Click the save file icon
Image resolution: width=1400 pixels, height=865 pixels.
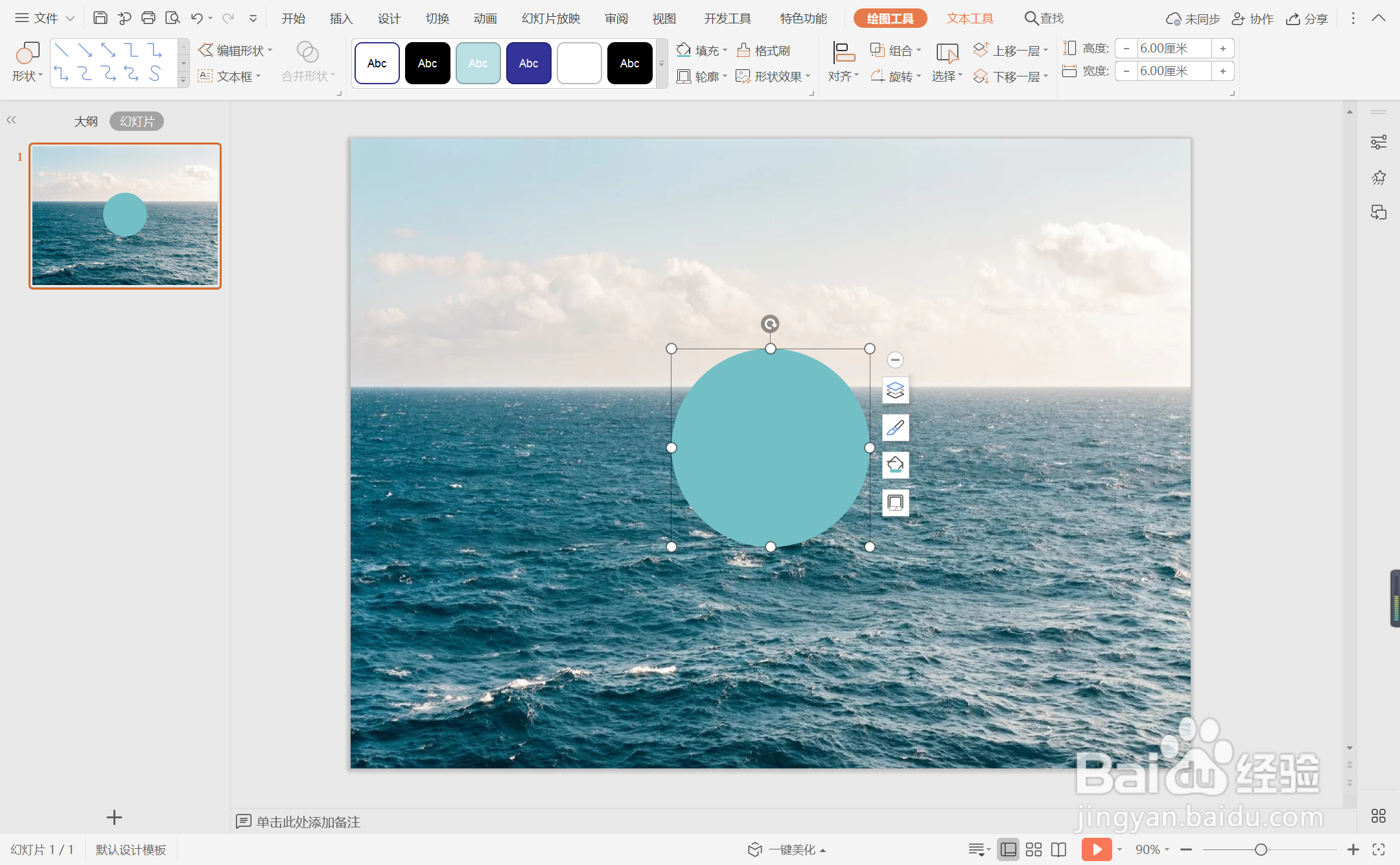[x=100, y=18]
